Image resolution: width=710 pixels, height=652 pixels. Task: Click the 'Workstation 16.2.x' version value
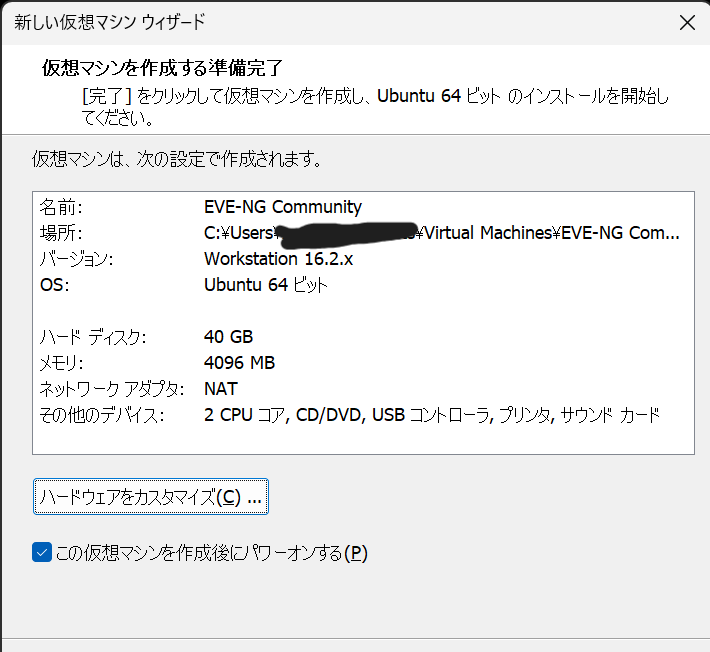[x=278, y=259]
